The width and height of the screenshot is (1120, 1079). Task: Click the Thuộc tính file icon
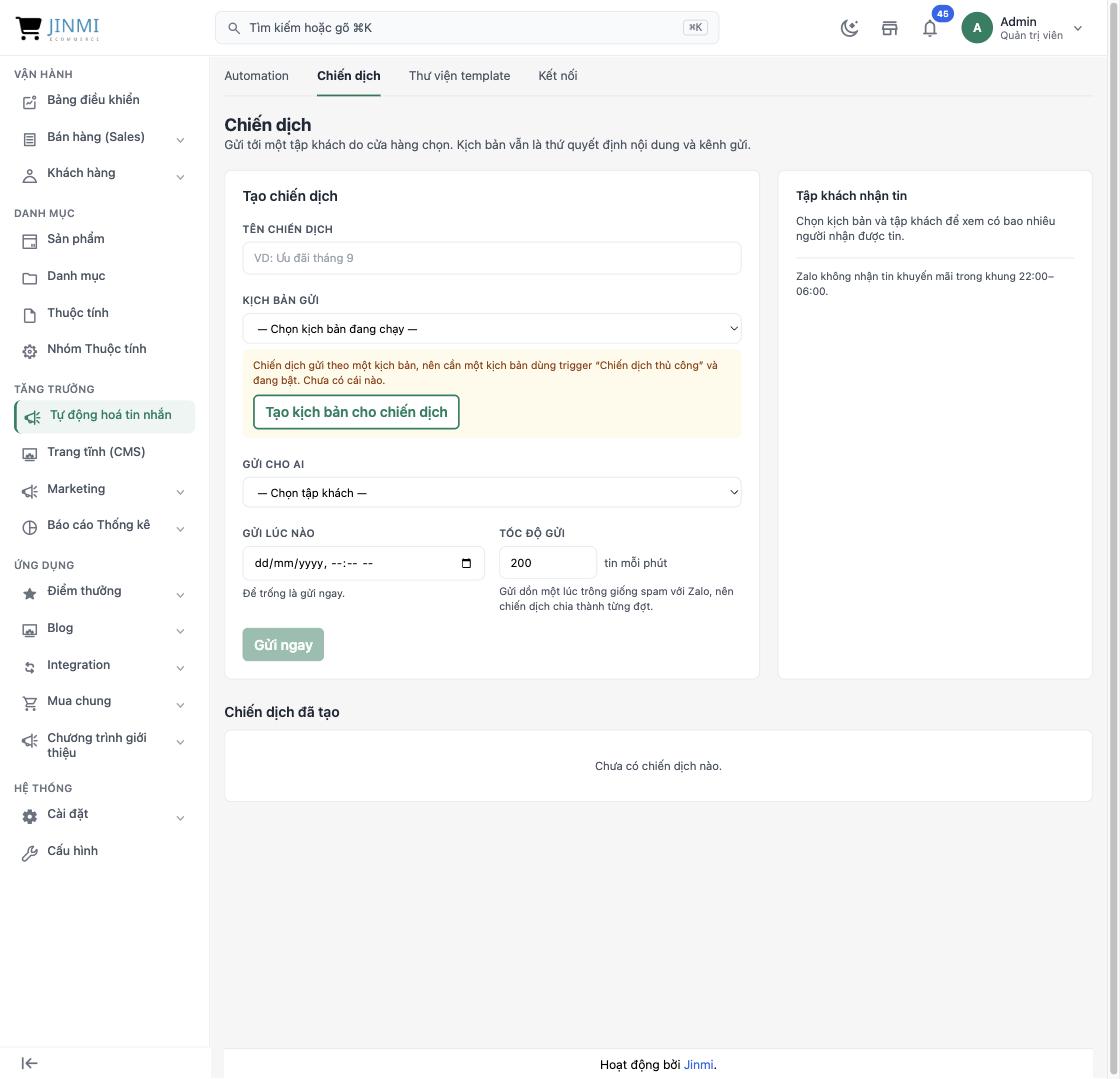(x=29, y=316)
